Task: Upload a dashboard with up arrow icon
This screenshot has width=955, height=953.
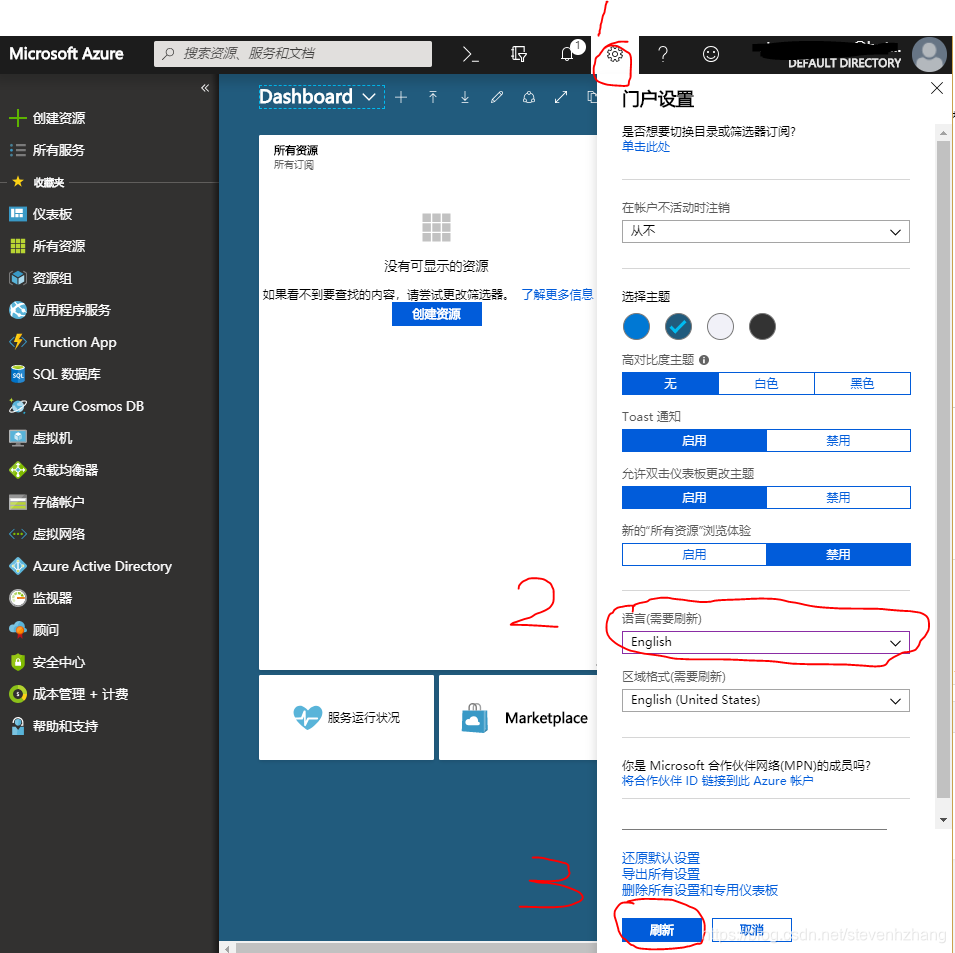Action: coord(433,97)
